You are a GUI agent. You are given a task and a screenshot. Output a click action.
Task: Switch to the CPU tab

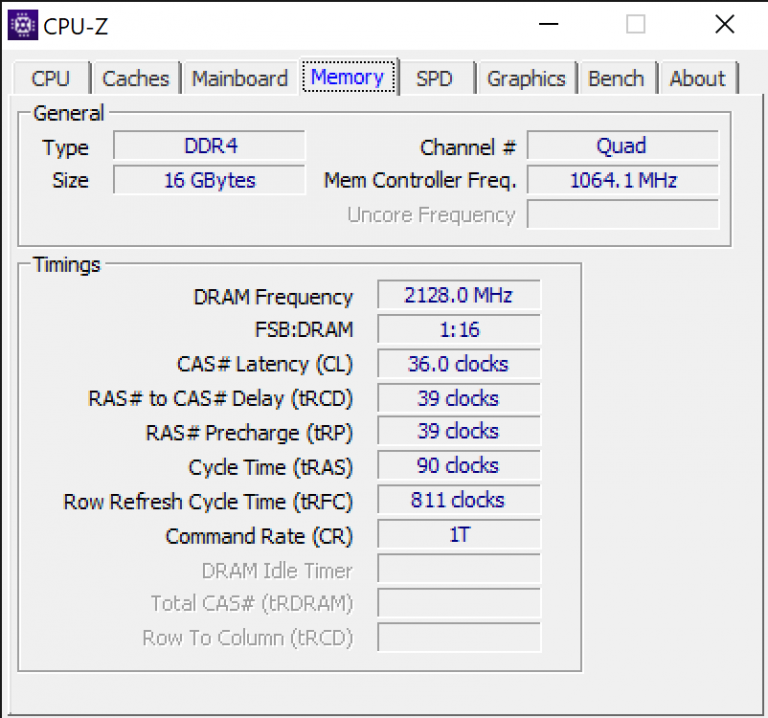[x=51, y=79]
